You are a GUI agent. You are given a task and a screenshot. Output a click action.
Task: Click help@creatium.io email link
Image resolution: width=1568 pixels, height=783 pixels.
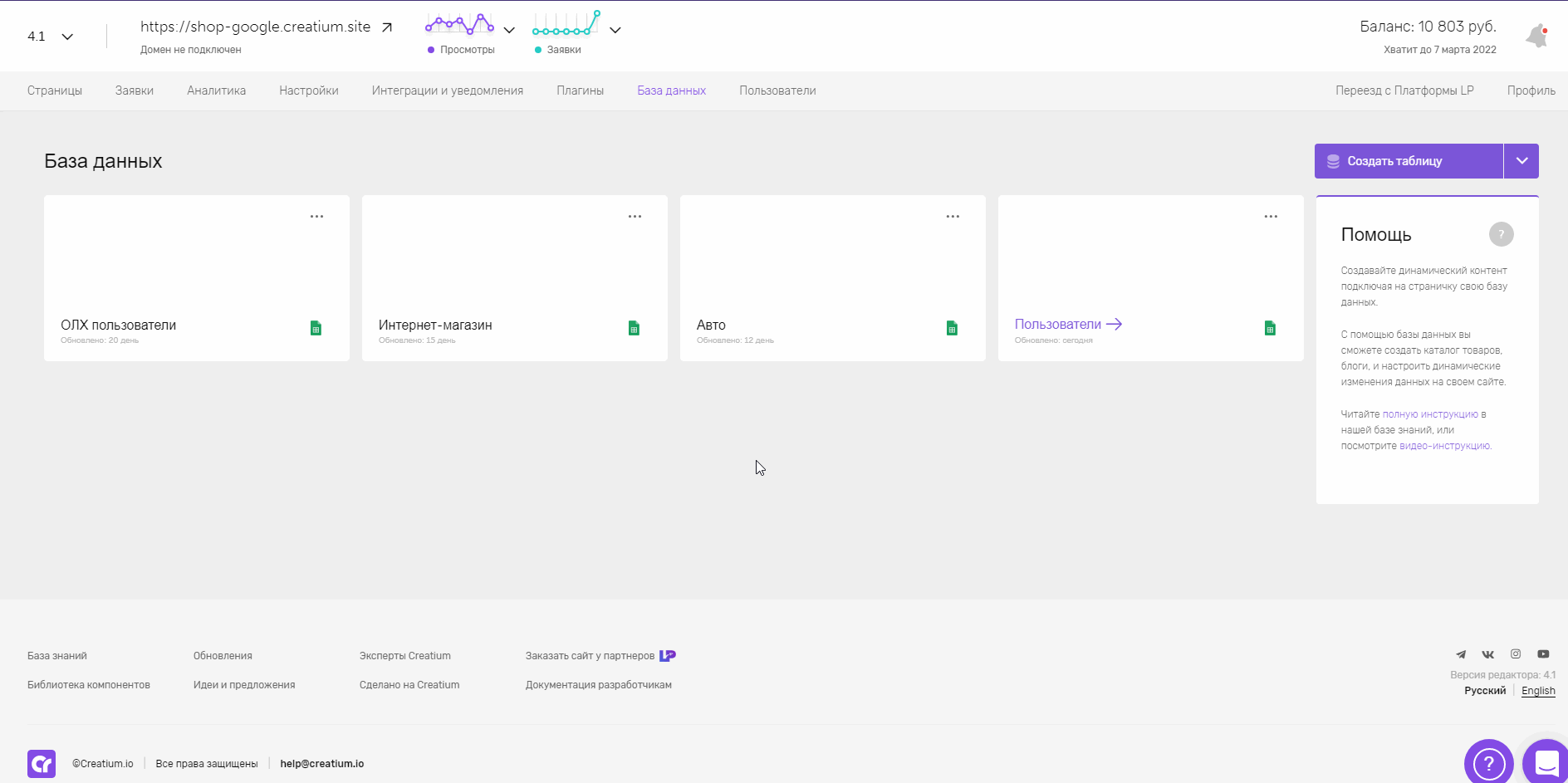[x=322, y=763]
